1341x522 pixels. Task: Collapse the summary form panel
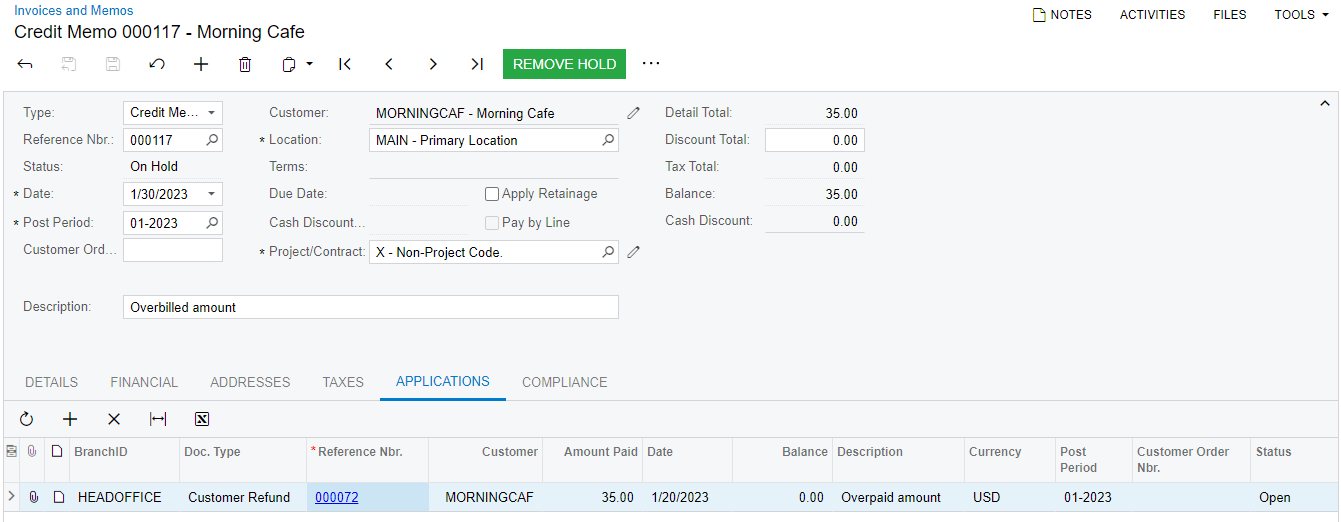pos(1325,103)
